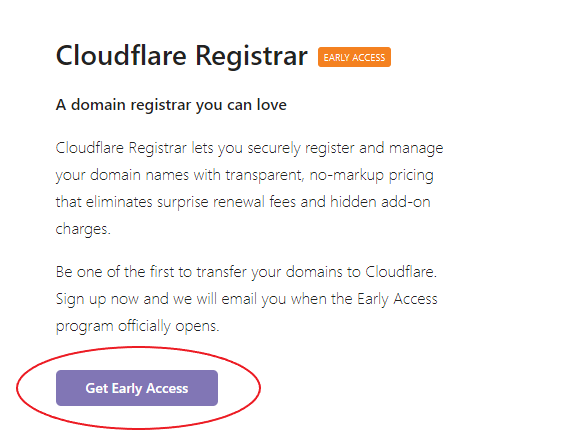
Task: Click the word 'charges.' ending the first paragraph
Action: coord(83,229)
